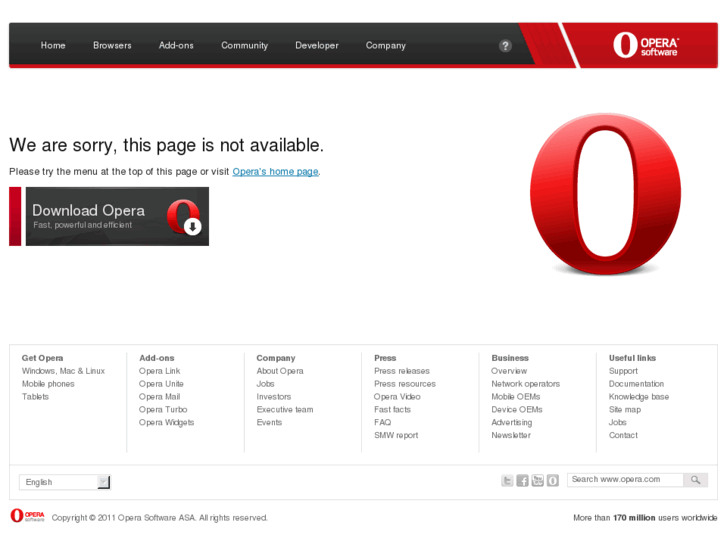Open the Home menu item
This screenshot has width=727, height=545.
point(53,45)
